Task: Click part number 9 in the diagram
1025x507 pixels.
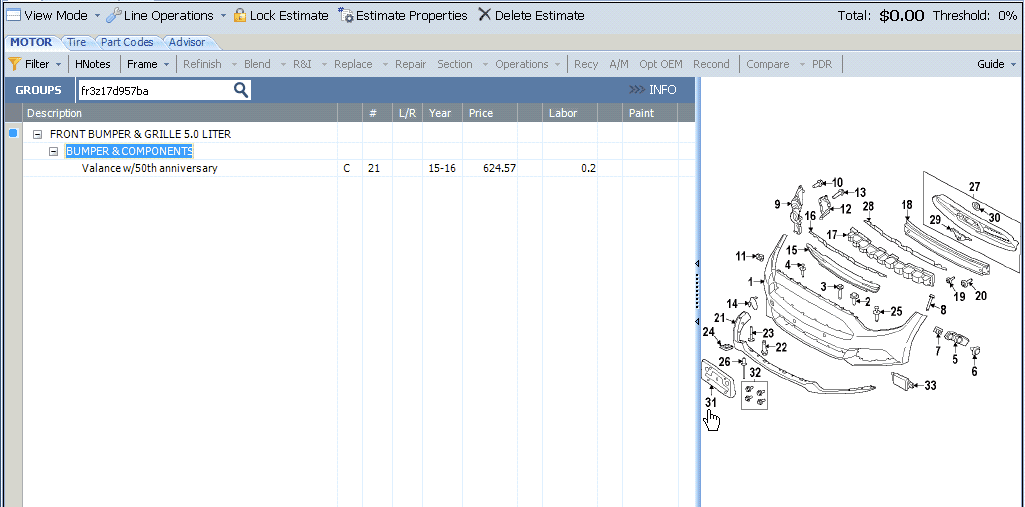Action: pyautogui.click(x=777, y=204)
